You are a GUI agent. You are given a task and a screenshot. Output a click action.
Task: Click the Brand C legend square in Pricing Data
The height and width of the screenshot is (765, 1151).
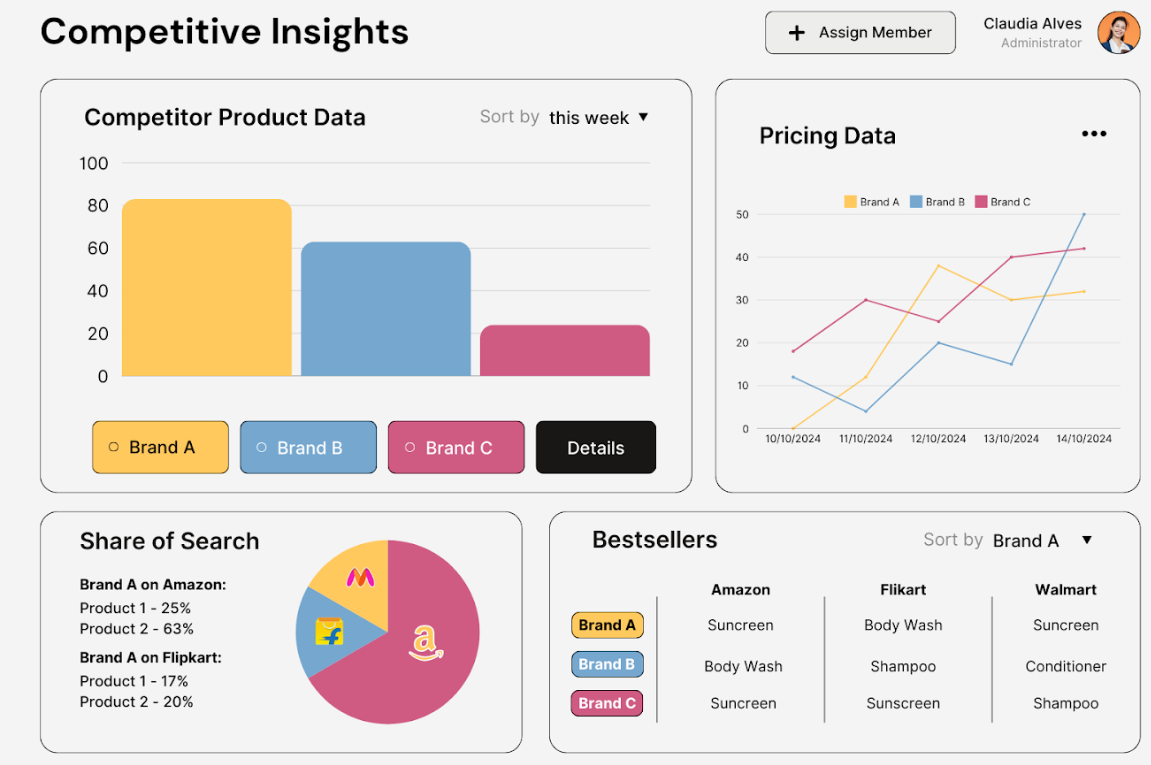(x=981, y=201)
